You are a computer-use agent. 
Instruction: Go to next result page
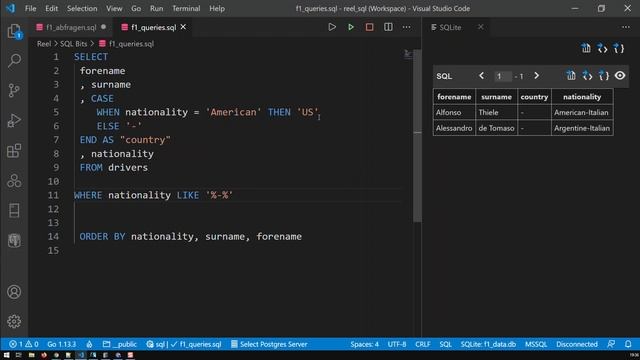click(536, 76)
